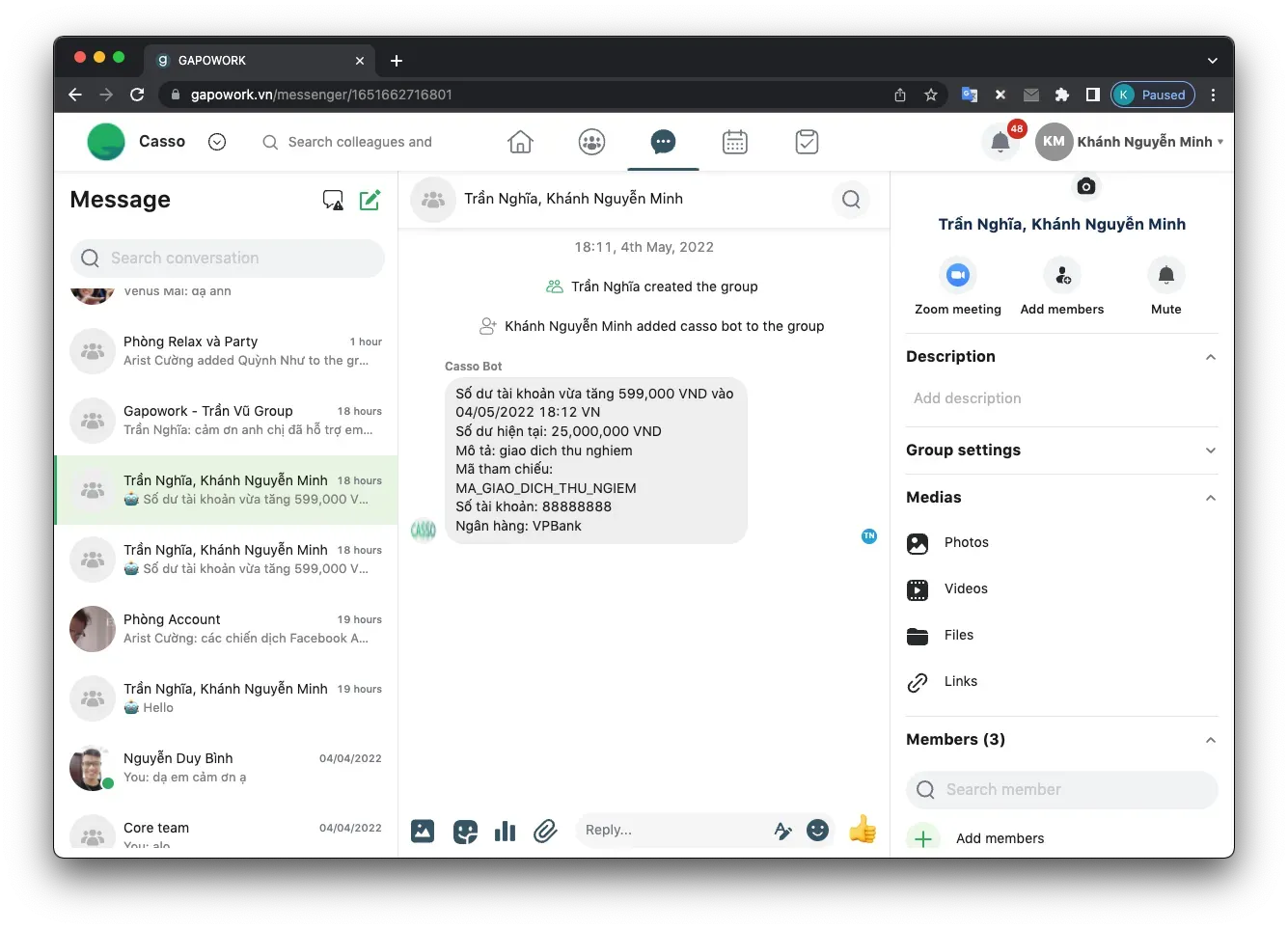Open the tab search dropdown arrow

tap(1213, 61)
